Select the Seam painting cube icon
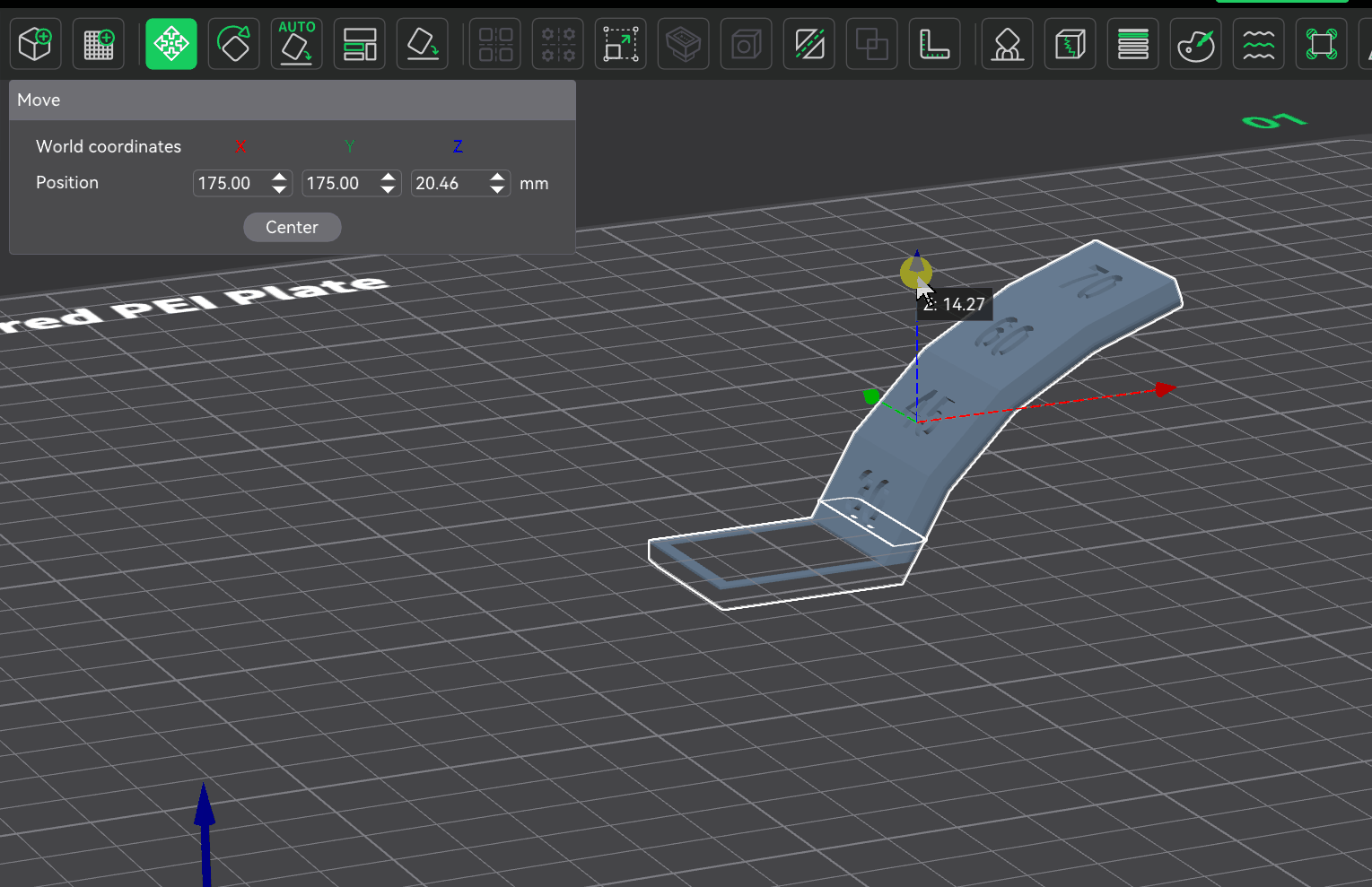Image resolution: width=1372 pixels, height=887 pixels. pyautogui.click(x=1071, y=44)
